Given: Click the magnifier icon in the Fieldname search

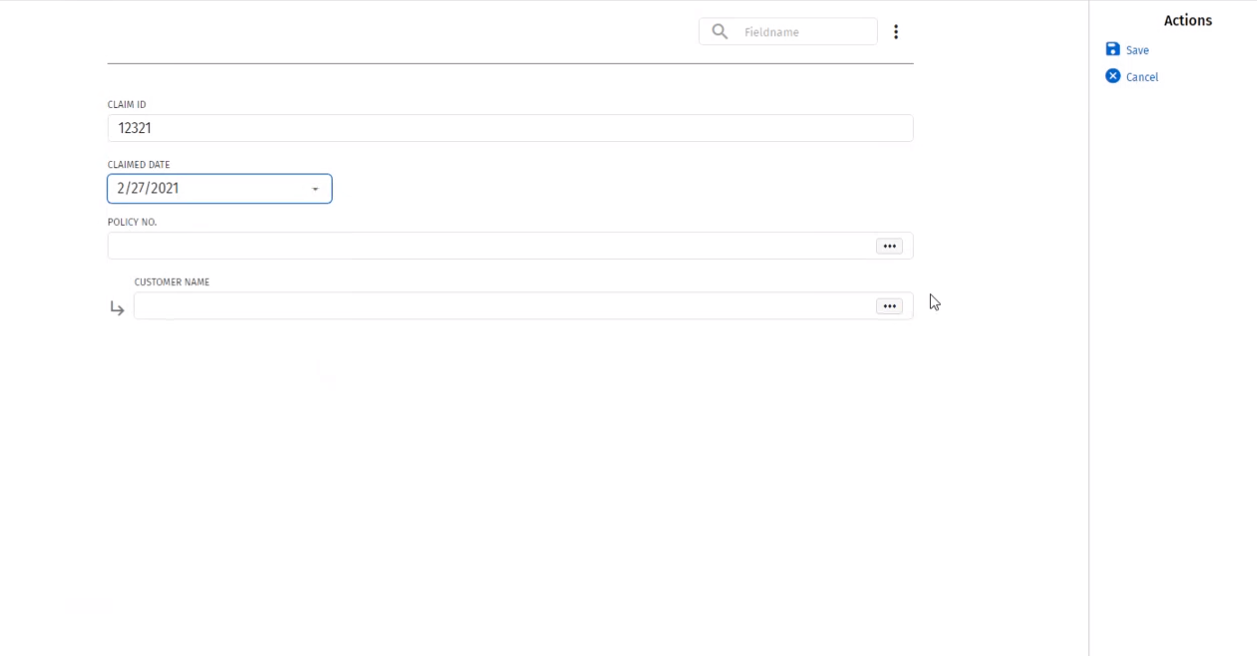Looking at the screenshot, I should pos(719,32).
